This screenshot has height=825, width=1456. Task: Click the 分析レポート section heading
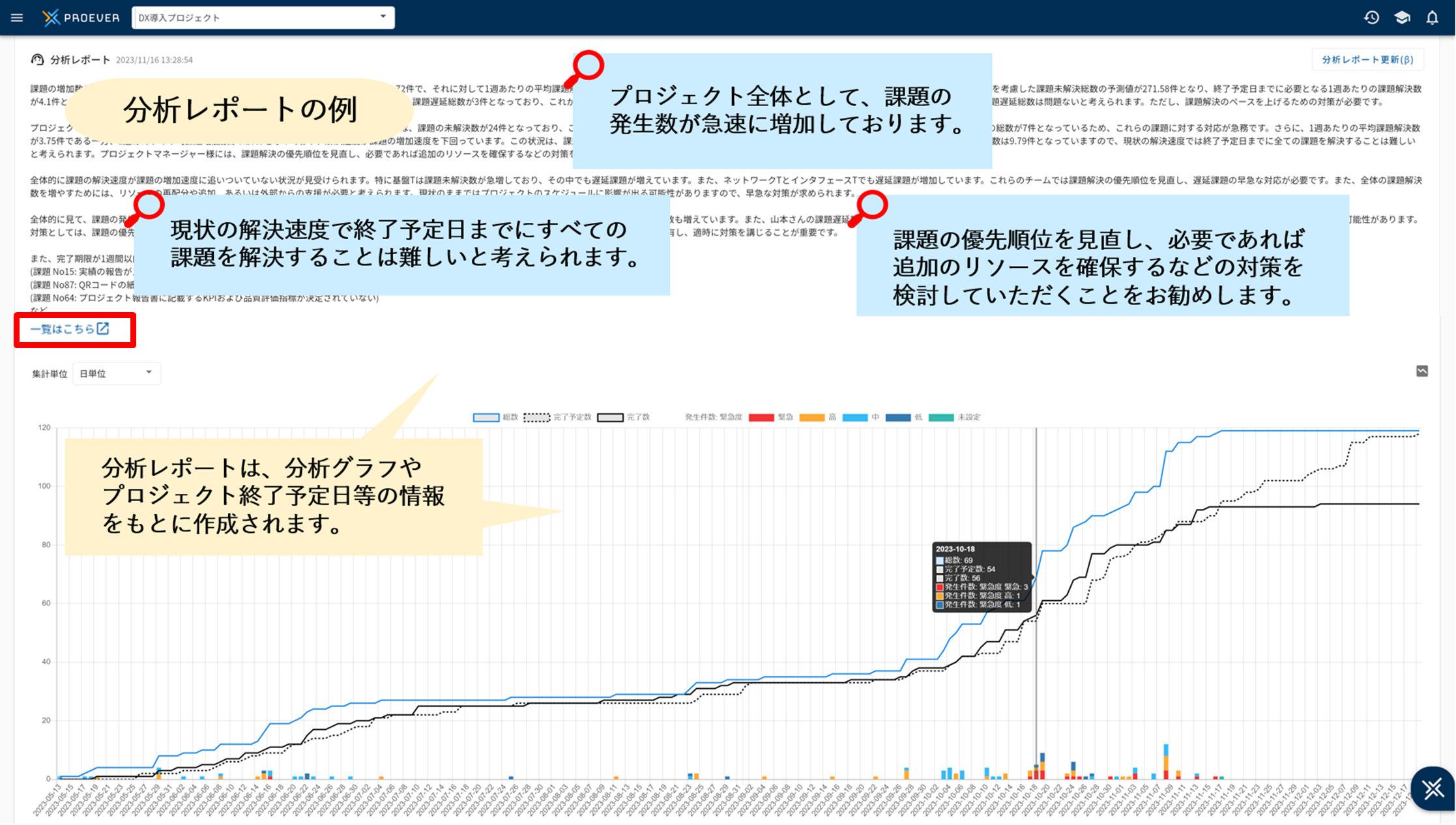coord(80,60)
